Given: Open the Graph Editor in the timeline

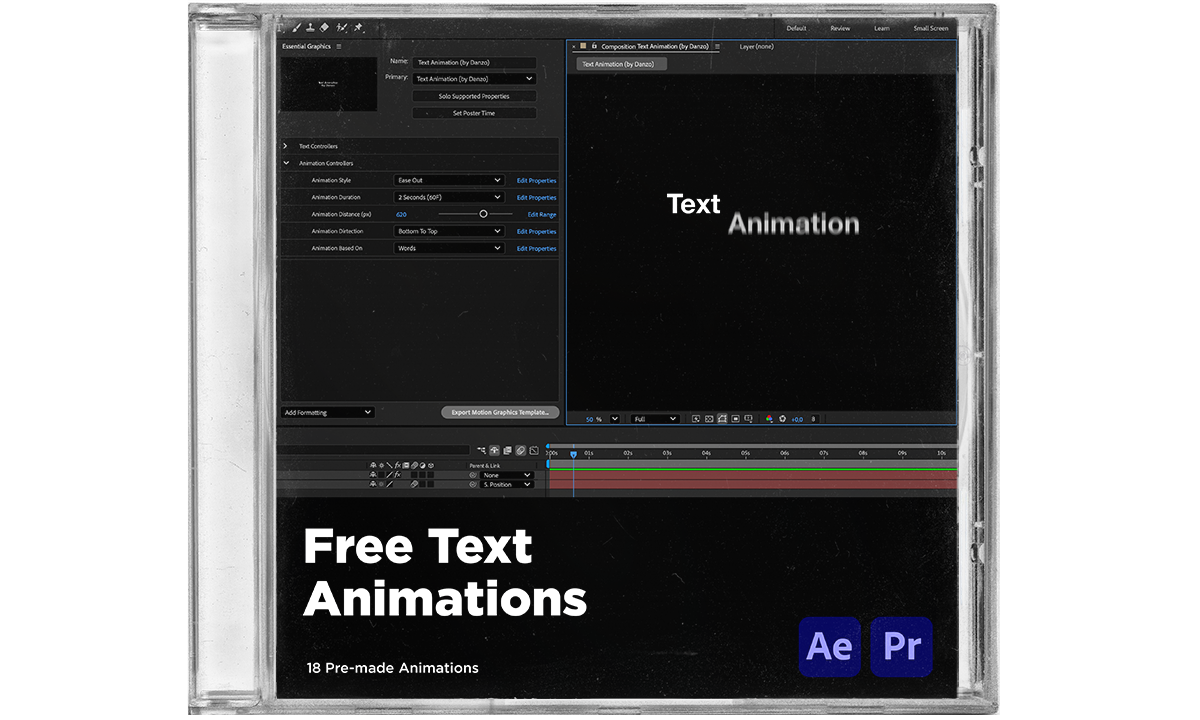Looking at the screenshot, I should click(534, 450).
